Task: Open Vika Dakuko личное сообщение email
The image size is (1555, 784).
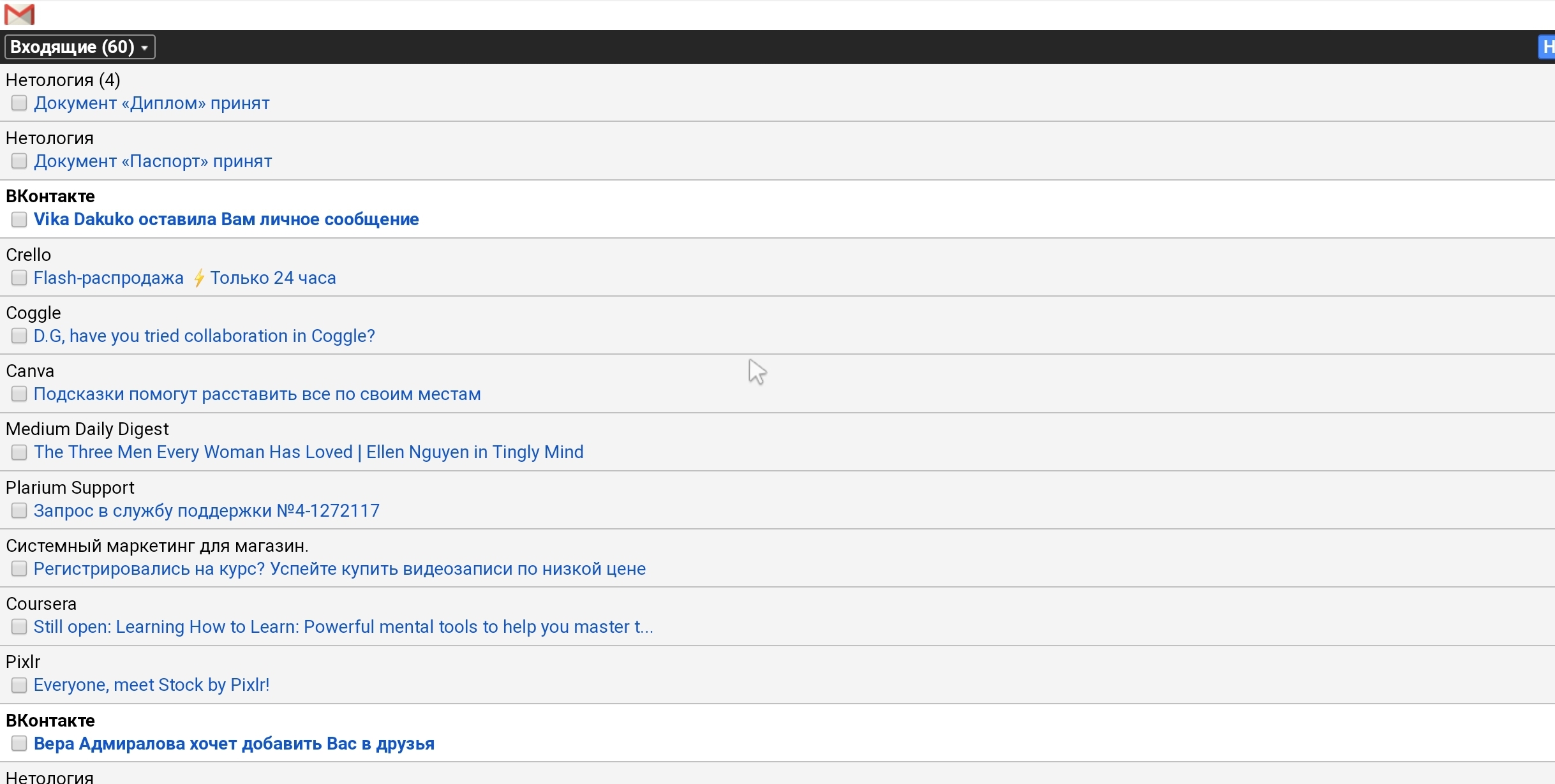Action: click(x=227, y=219)
